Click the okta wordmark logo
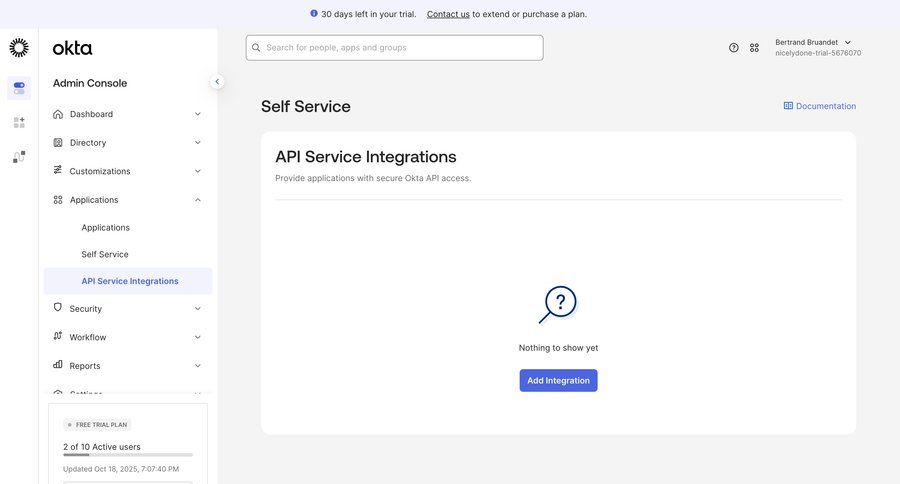Image resolution: width=900 pixels, height=484 pixels. click(72, 48)
